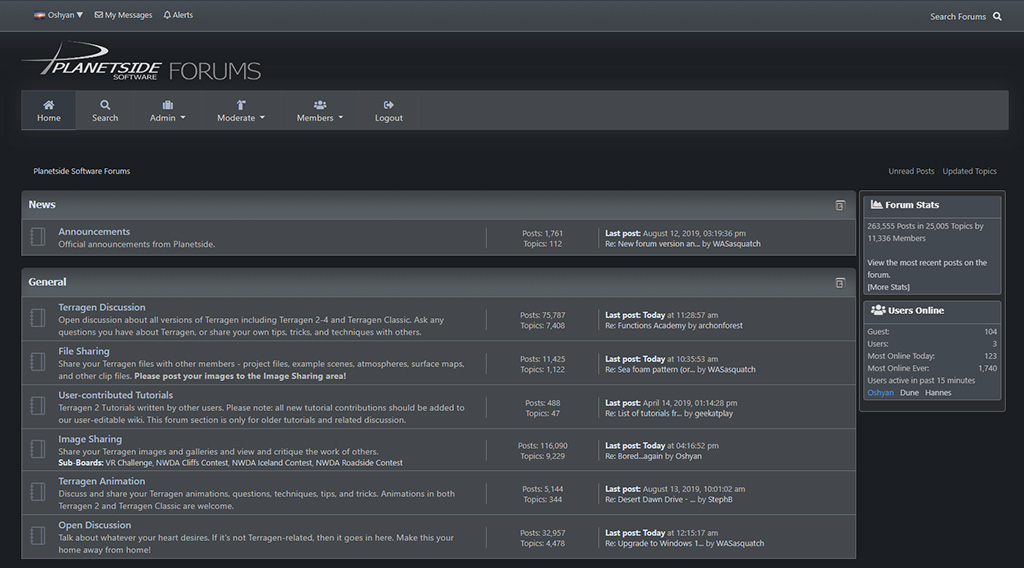Click the Admin briefcase icon

[168, 104]
